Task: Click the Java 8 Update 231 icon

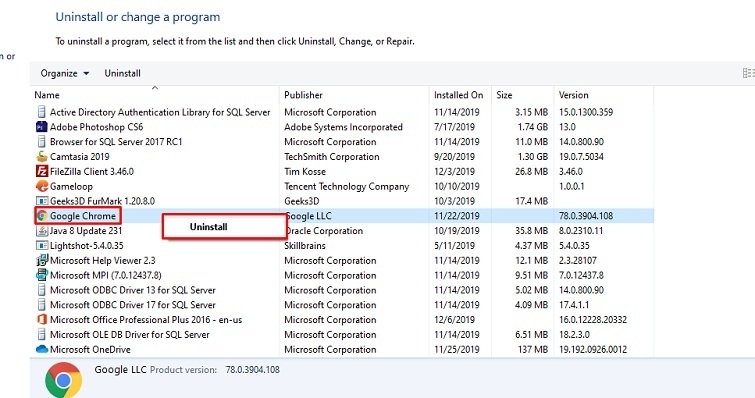Action: [42, 231]
